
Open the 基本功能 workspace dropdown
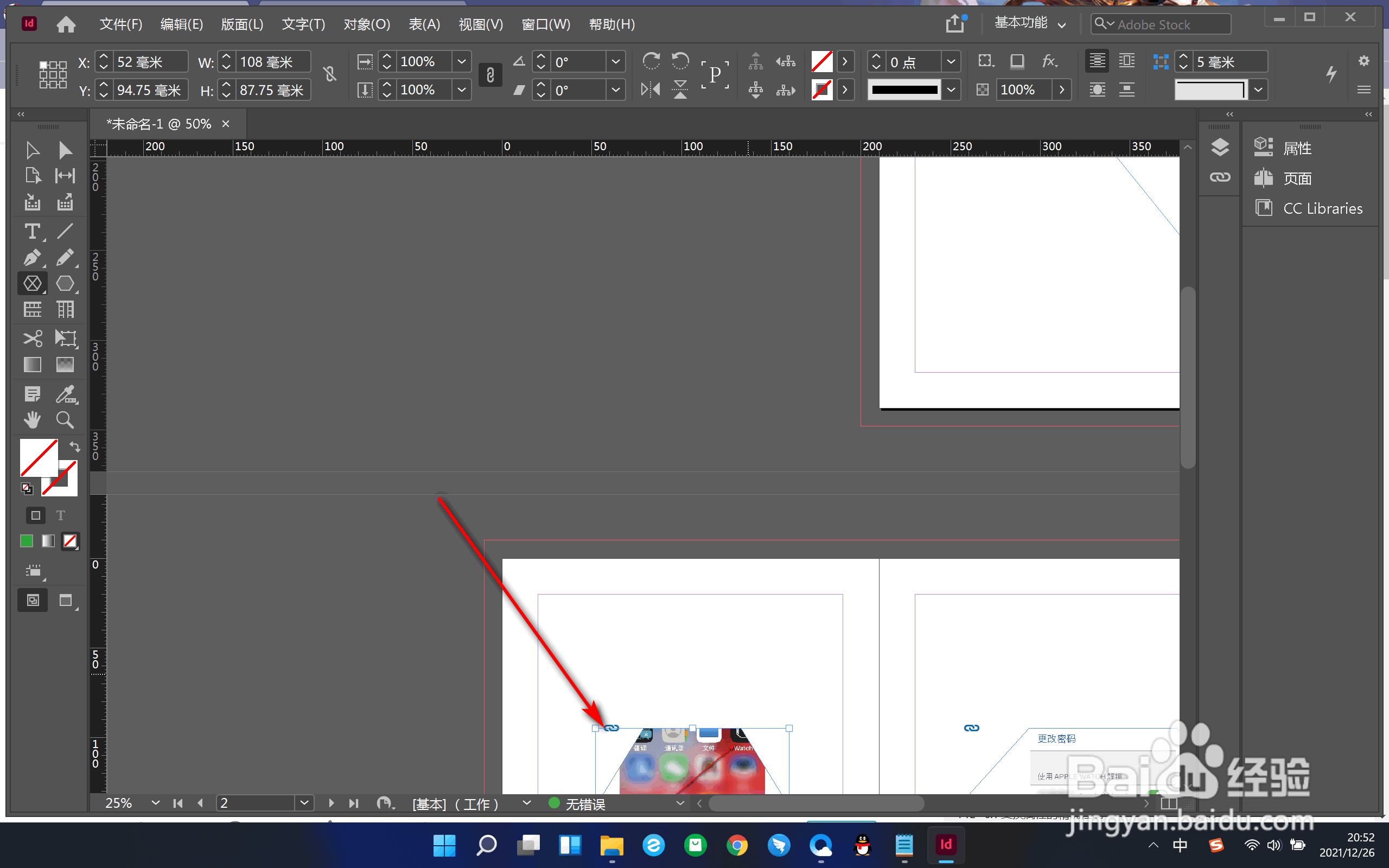click(1030, 23)
